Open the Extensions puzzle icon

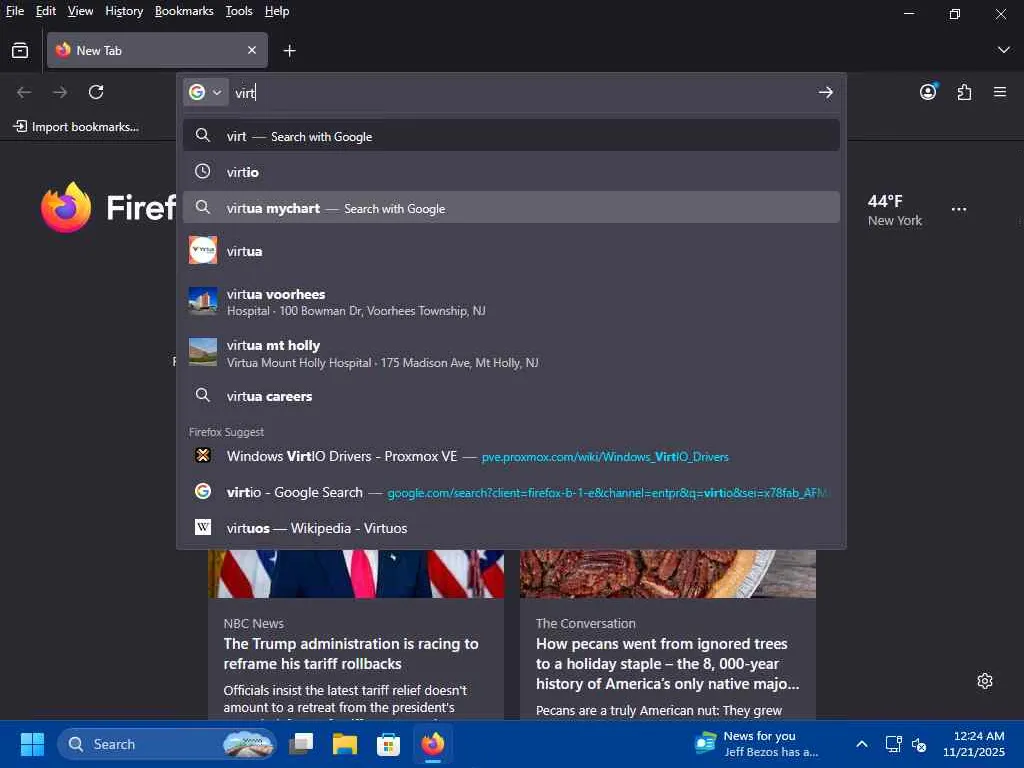[x=964, y=92]
